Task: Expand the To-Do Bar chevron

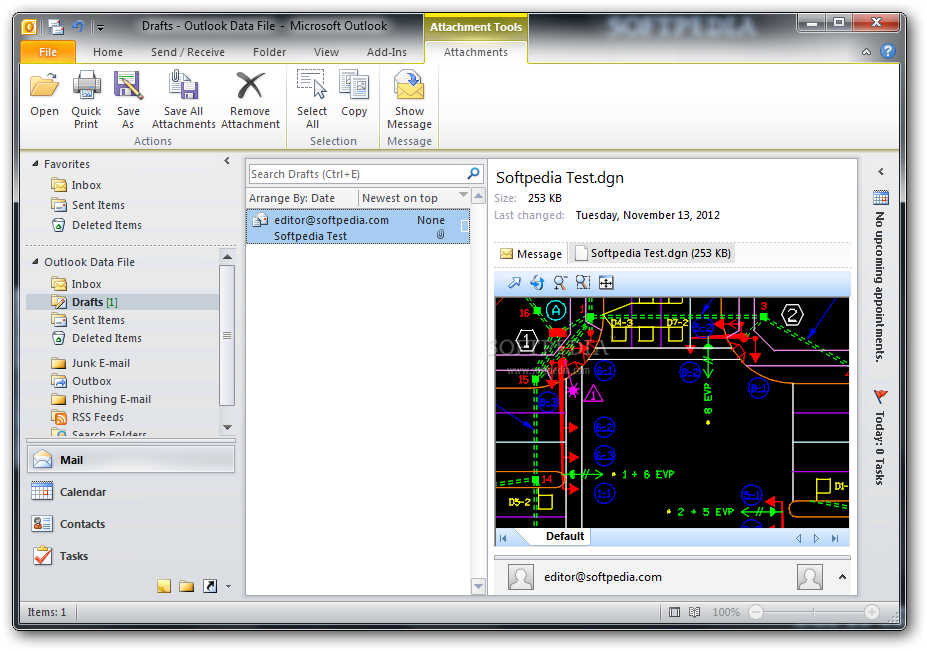Action: [880, 171]
